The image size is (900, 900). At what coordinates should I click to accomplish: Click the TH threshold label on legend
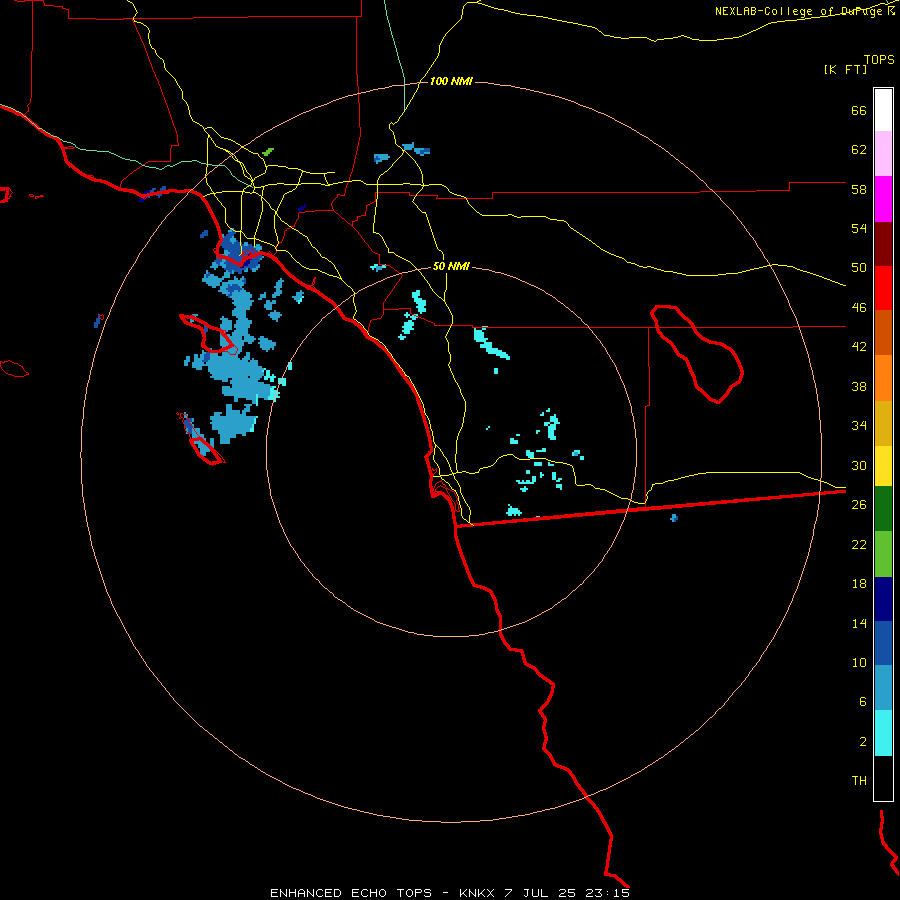point(859,781)
